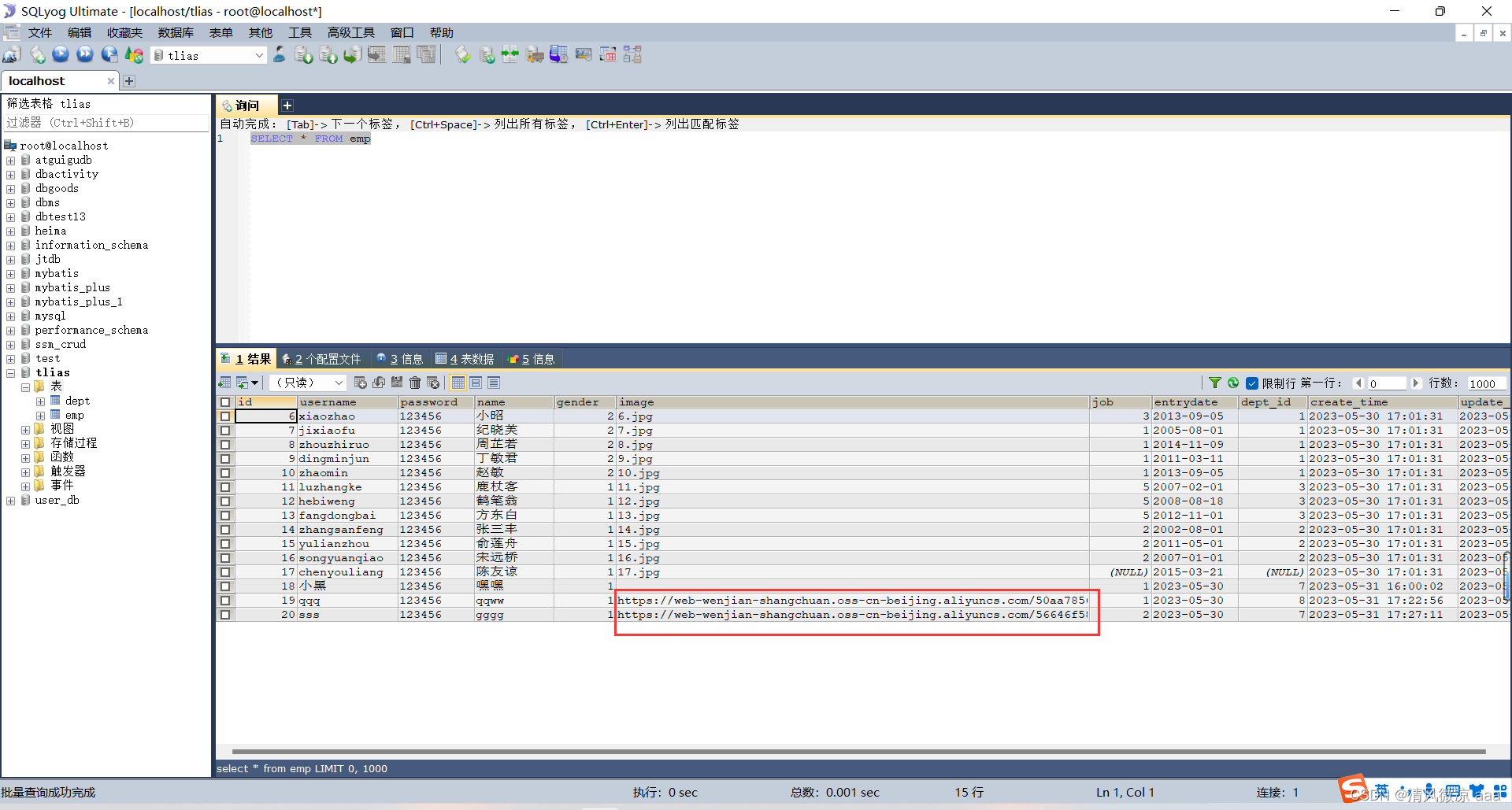The height and width of the screenshot is (810, 1512).
Task: Sort by the username column header
Action: coord(347,402)
